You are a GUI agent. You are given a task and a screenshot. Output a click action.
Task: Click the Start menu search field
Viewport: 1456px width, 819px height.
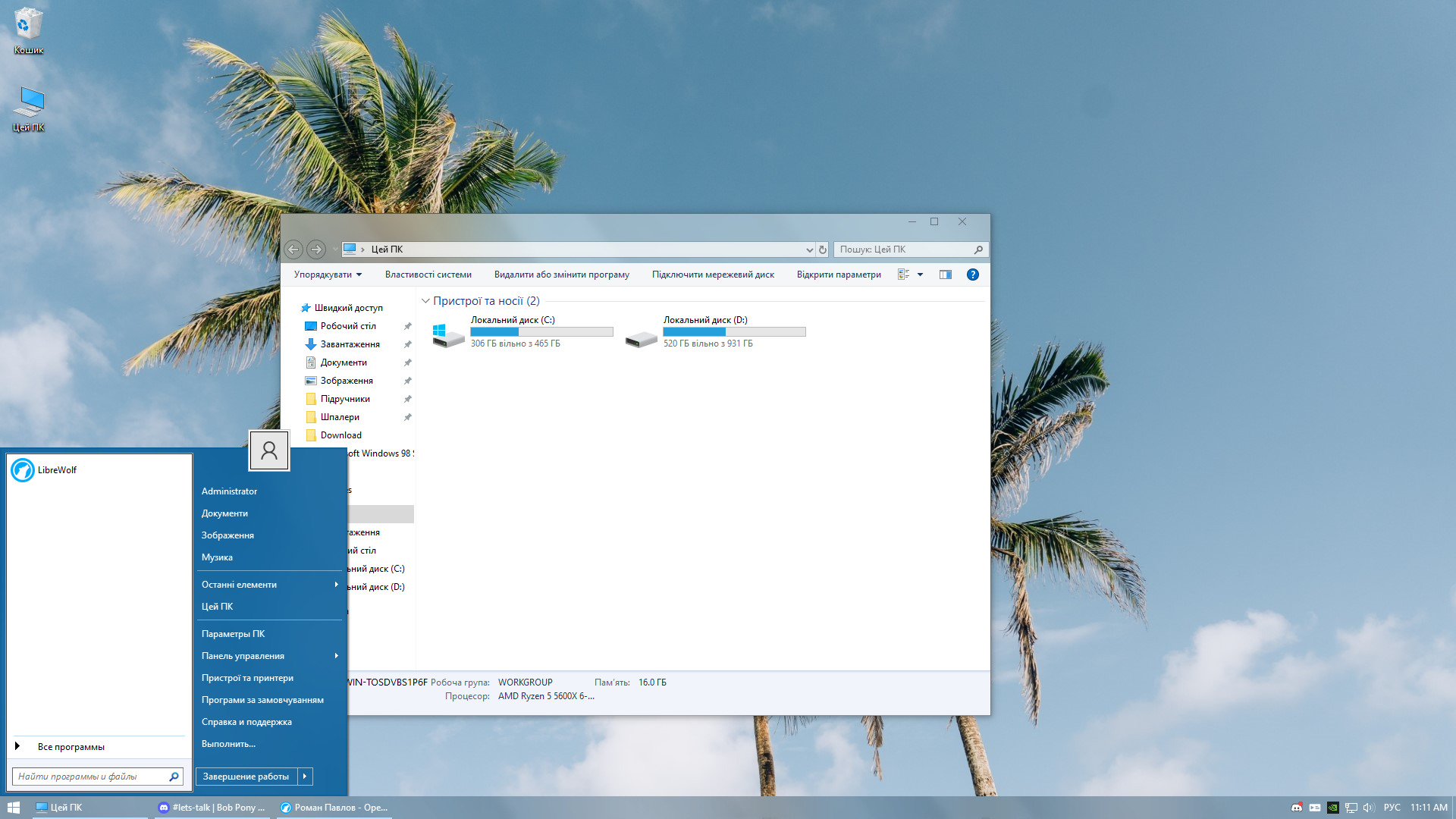(x=89, y=777)
